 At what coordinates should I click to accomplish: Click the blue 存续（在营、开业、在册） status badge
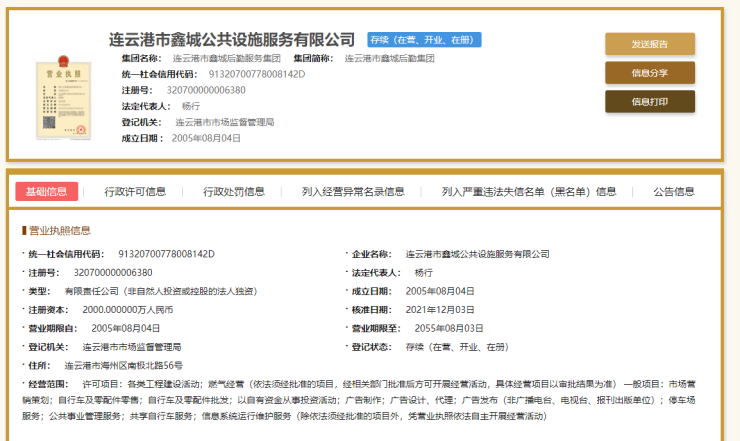click(425, 40)
